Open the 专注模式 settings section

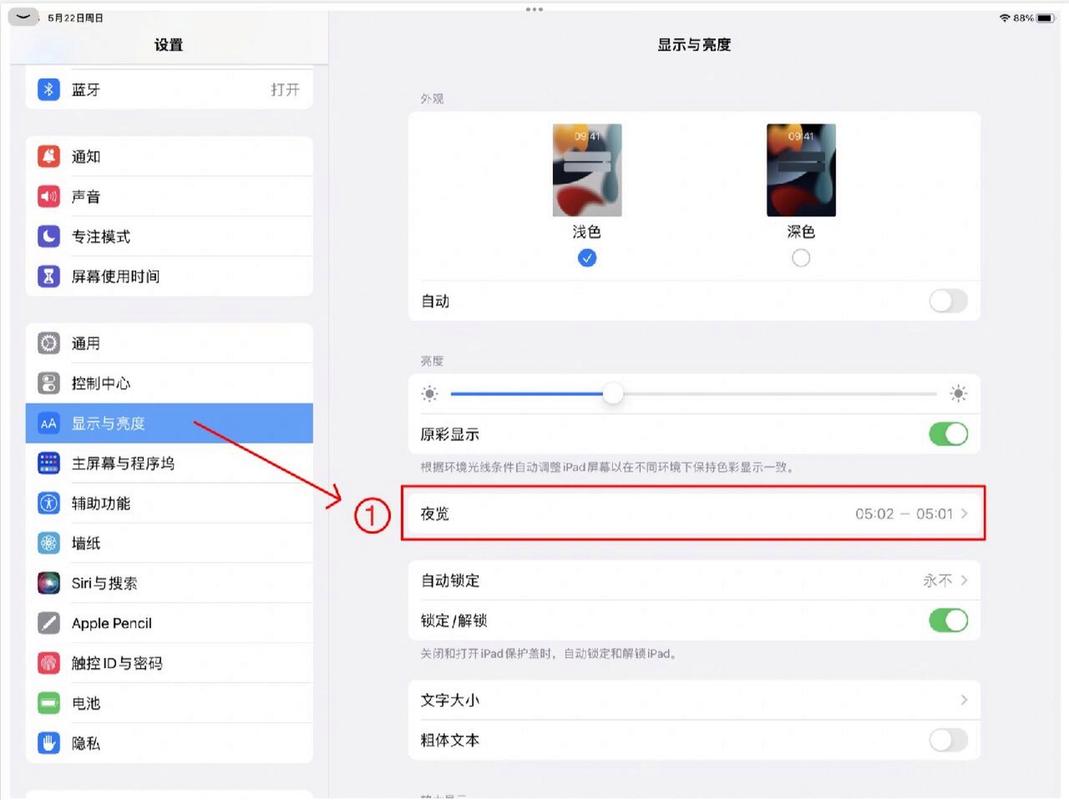[x=169, y=237]
